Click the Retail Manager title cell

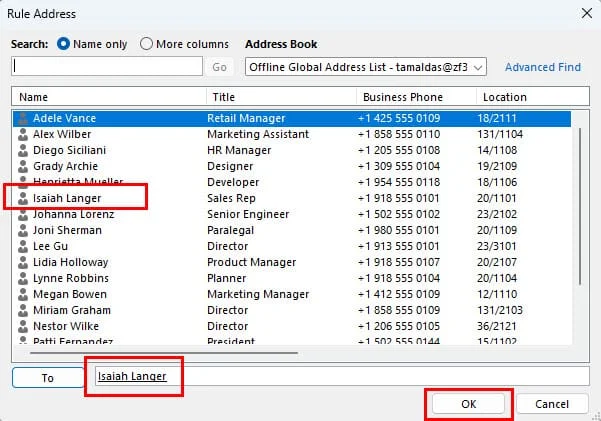(246, 118)
